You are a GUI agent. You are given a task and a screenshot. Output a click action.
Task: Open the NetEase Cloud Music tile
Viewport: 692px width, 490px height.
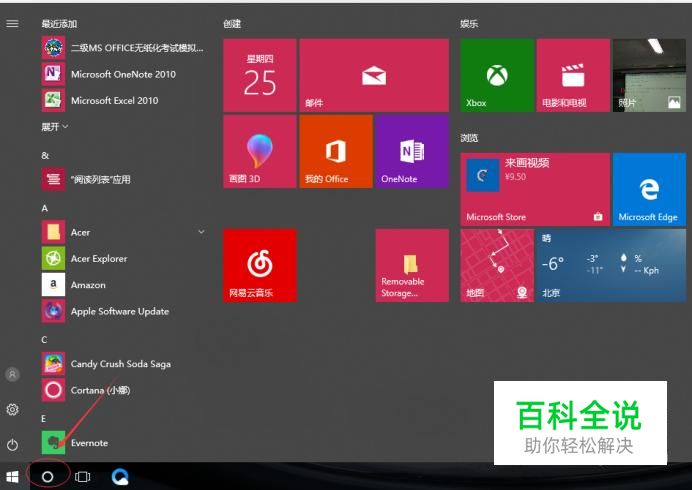click(x=260, y=265)
